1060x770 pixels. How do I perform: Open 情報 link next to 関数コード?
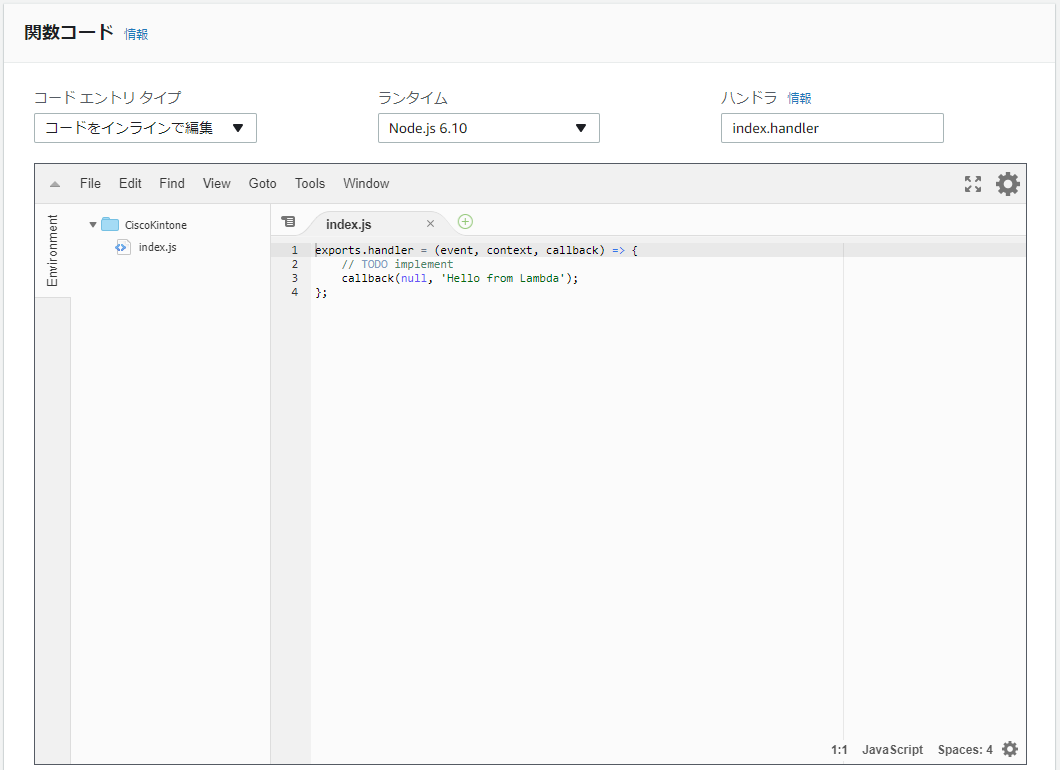[x=136, y=34]
